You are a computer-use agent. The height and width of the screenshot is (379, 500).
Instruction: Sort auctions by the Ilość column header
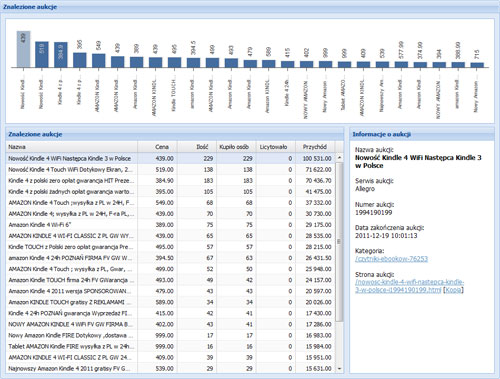pos(197,147)
